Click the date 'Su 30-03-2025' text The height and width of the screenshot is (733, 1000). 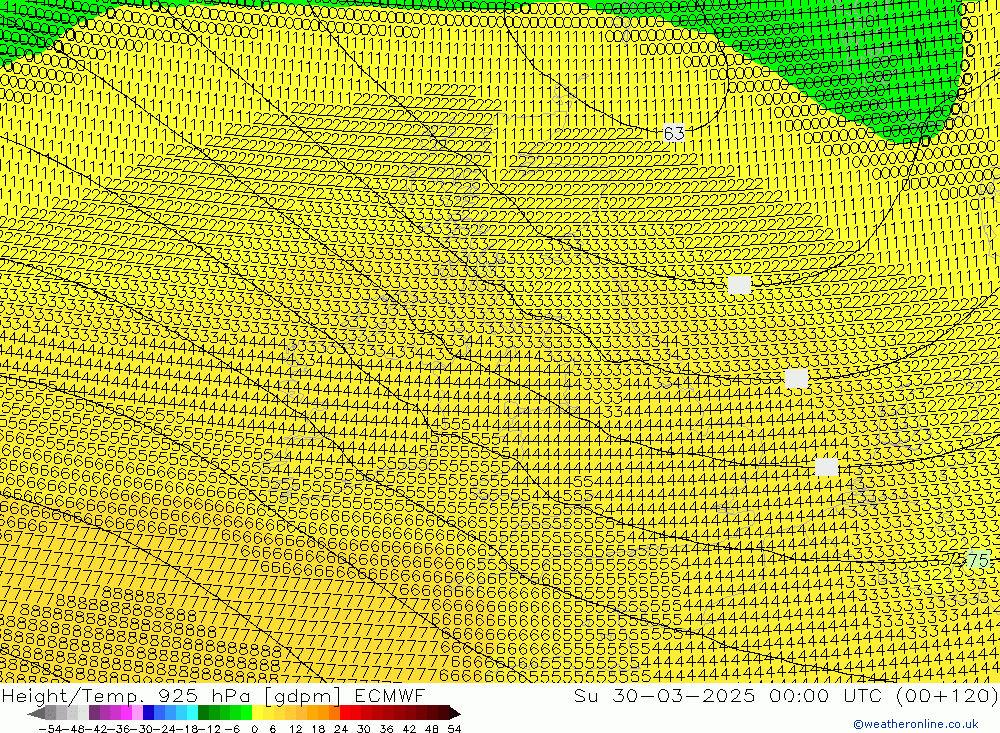click(x=664, y=695)
